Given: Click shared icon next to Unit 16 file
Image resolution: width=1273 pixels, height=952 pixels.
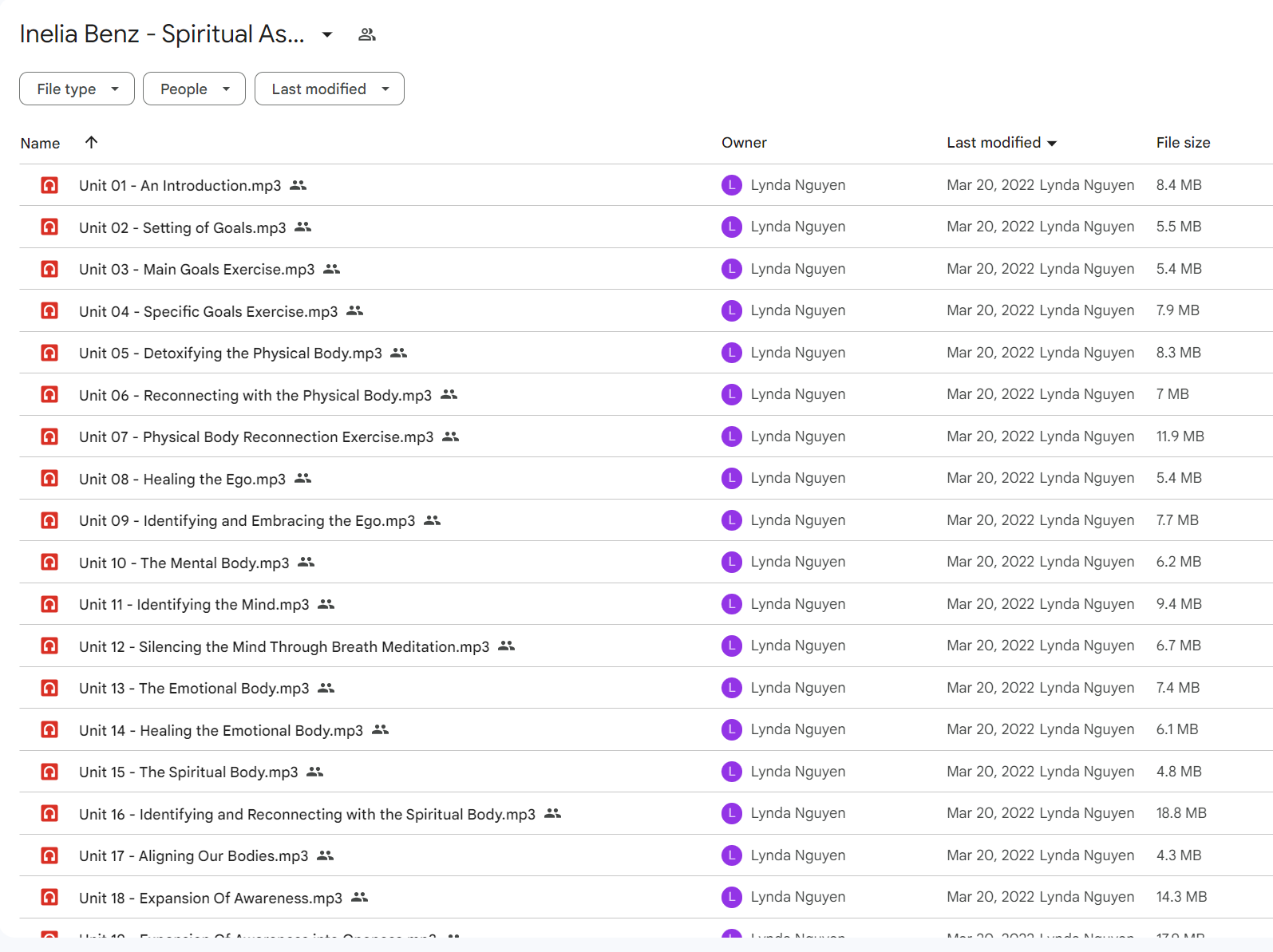Looking at the screenshot, I should 552,813.
